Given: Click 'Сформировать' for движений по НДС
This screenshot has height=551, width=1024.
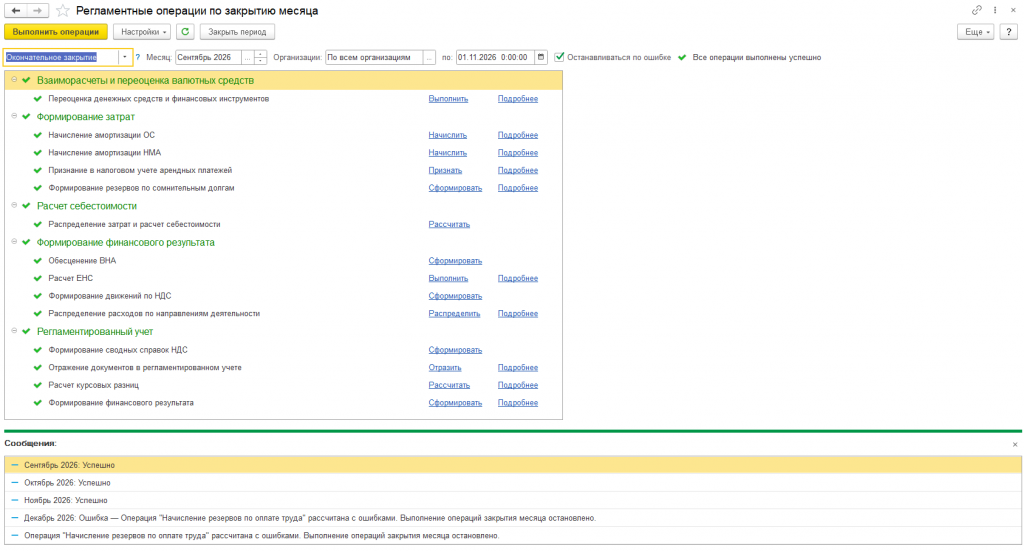Looking at the screenshot, I should coord(455,296).
